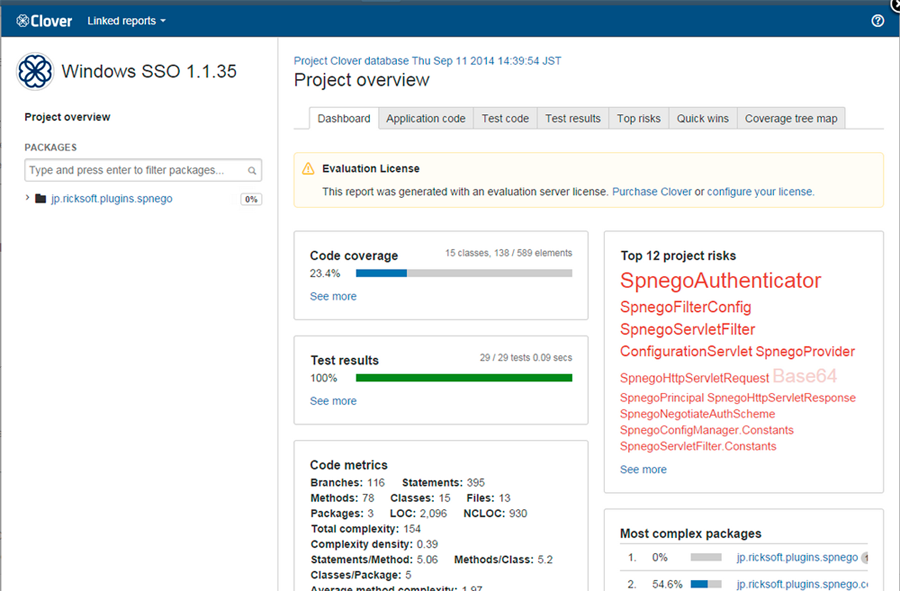Screen dimensions: 900x591
Task: Click the '29 / 29 tests 0.09 secs' text
Action: click(x=526, y=357)
